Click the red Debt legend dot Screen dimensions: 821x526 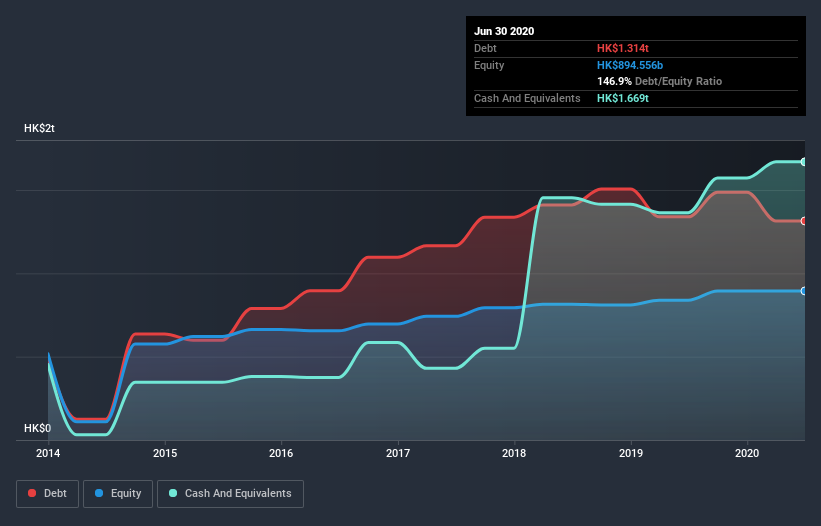click(x=32, y=493)
